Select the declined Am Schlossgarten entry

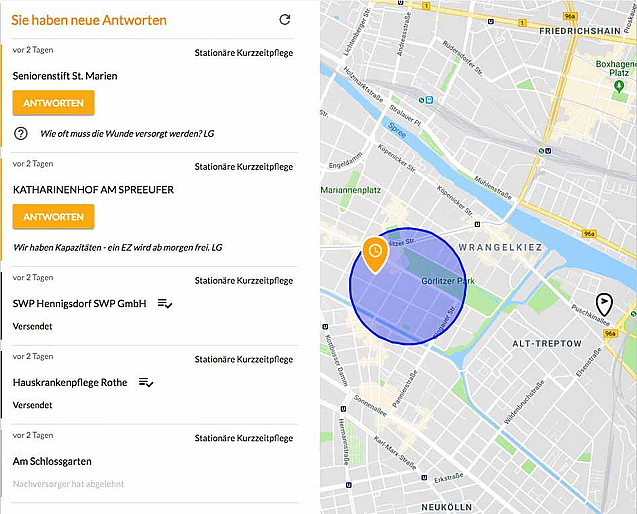coord(52,461)
